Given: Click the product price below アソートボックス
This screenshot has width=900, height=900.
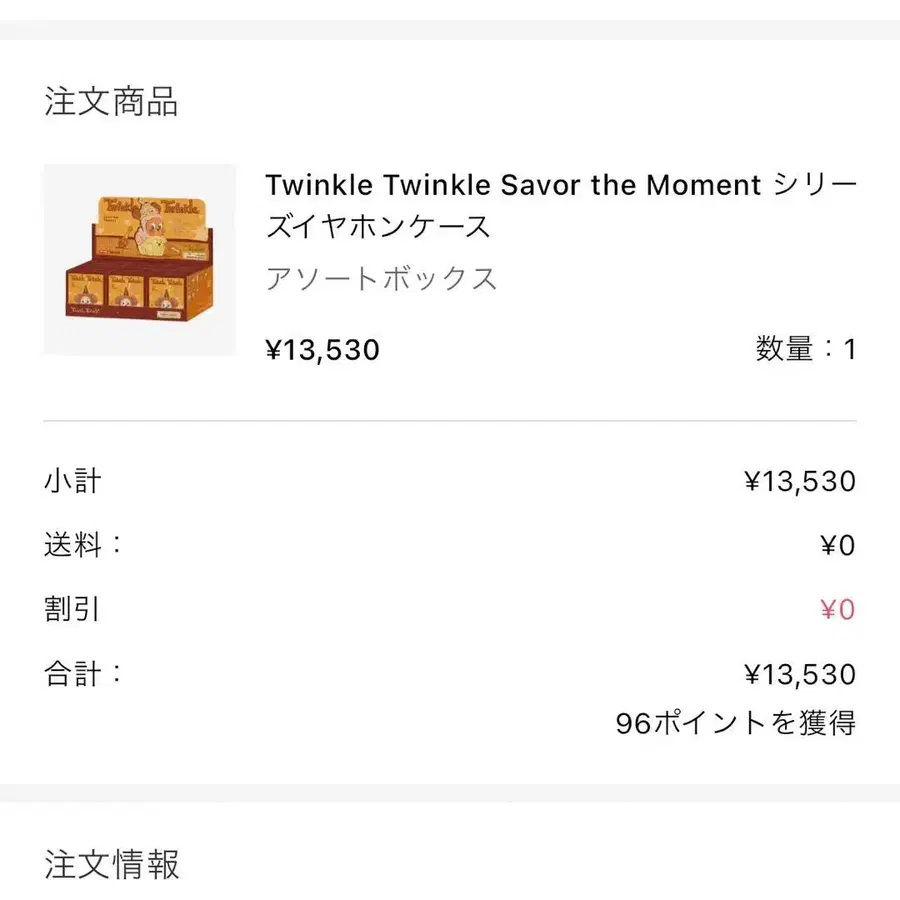Looking at the screenshot, I should coord(322,350).
